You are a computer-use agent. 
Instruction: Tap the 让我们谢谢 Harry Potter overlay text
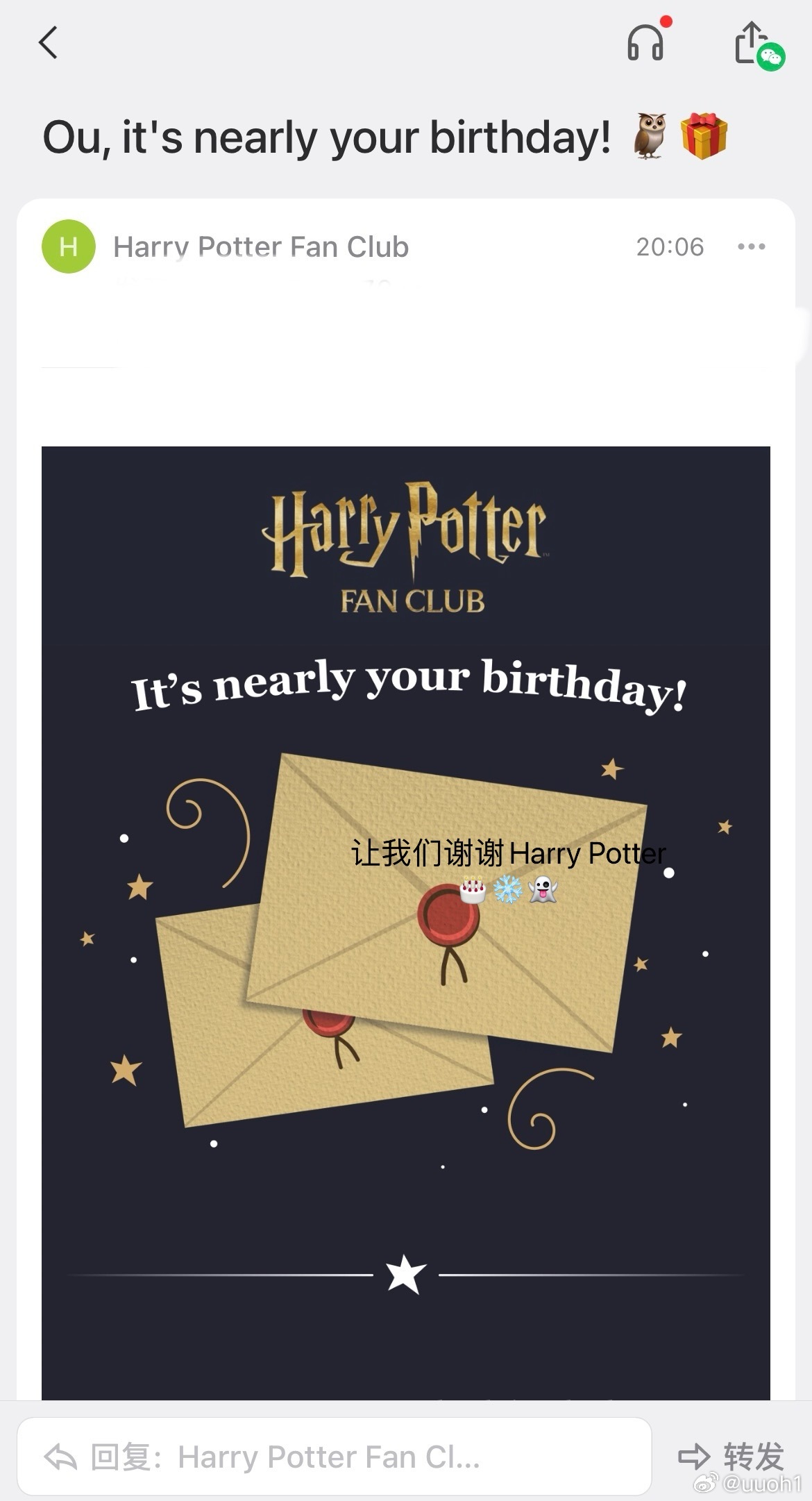(x=509, y=853)
